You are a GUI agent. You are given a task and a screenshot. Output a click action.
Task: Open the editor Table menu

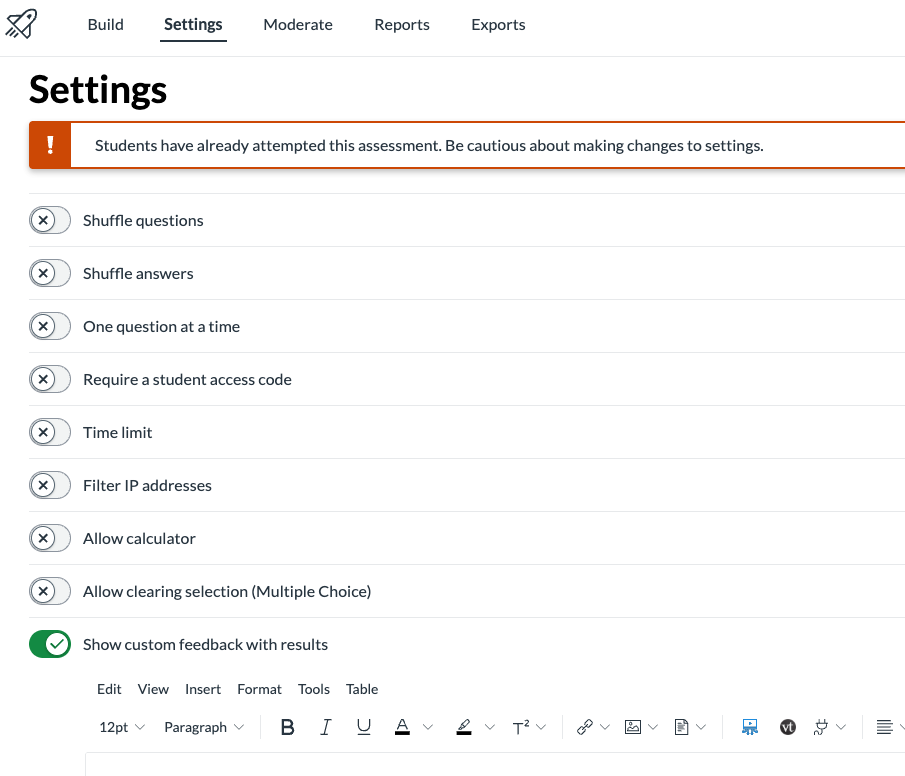pyautogui.click(x=362, y=689)
